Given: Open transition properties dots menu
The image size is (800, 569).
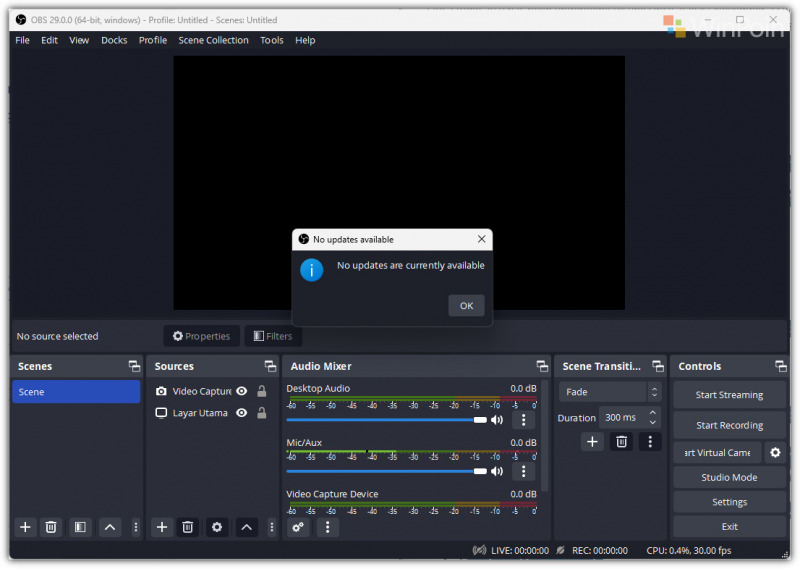Looking at the screenshot, I should (650, 441).
